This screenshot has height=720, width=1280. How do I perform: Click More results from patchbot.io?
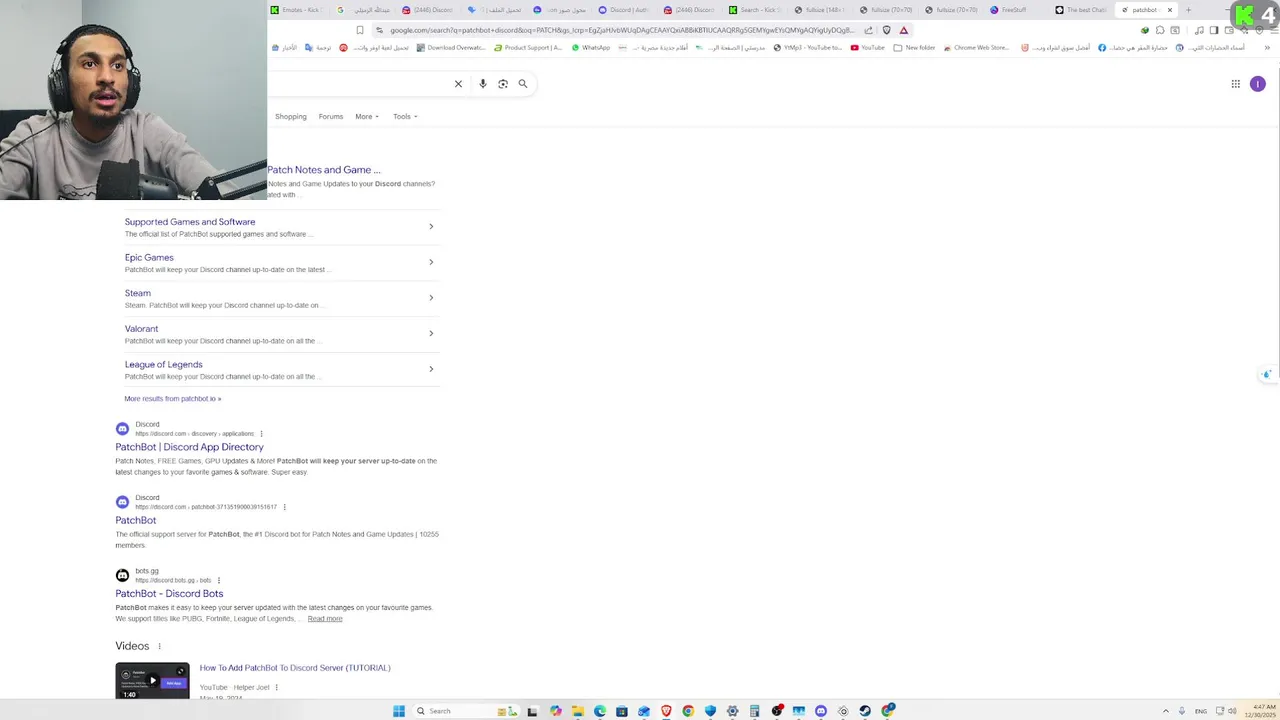pos(173,399)
